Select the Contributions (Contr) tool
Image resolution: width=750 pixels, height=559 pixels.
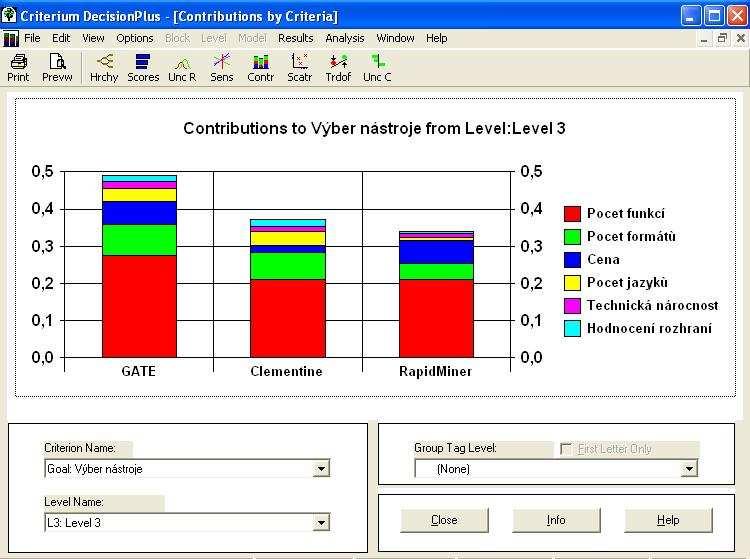pos(261,68)
